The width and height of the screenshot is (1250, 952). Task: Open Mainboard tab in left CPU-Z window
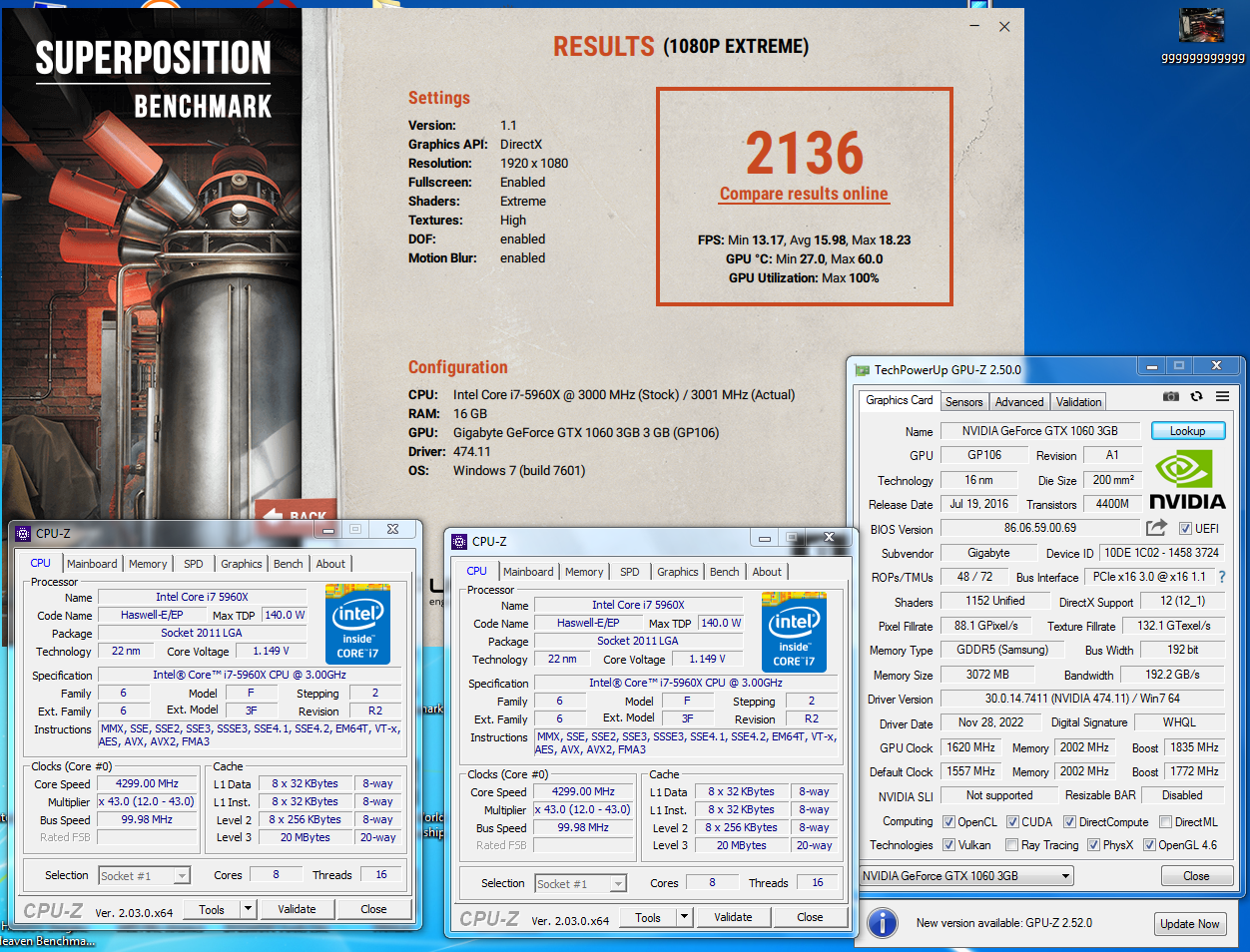click(x=92, y=564)
